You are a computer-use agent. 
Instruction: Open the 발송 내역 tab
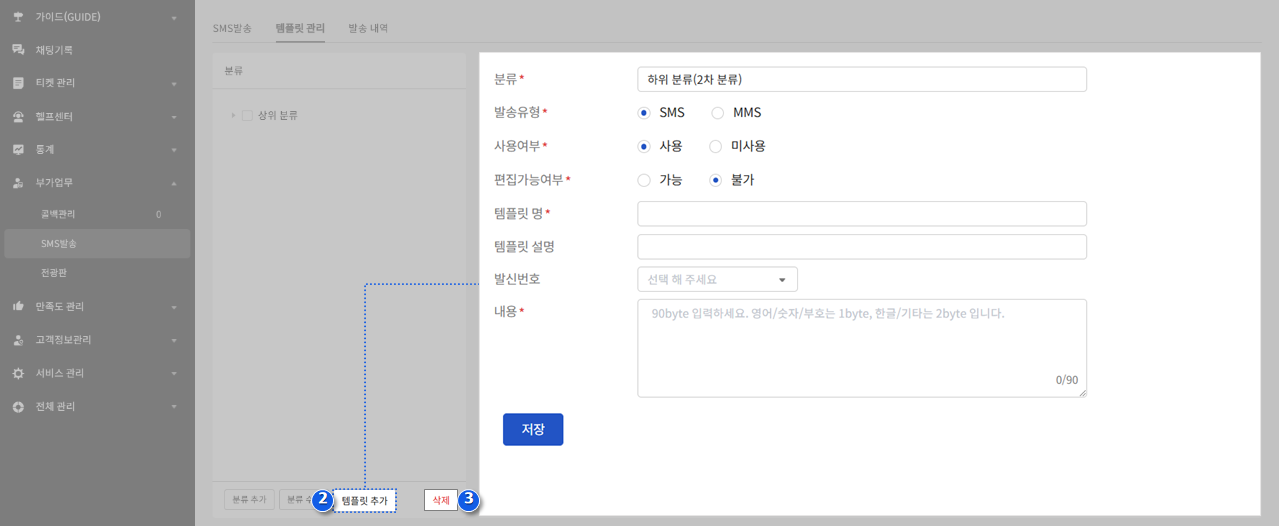click(x=368, y=28)
